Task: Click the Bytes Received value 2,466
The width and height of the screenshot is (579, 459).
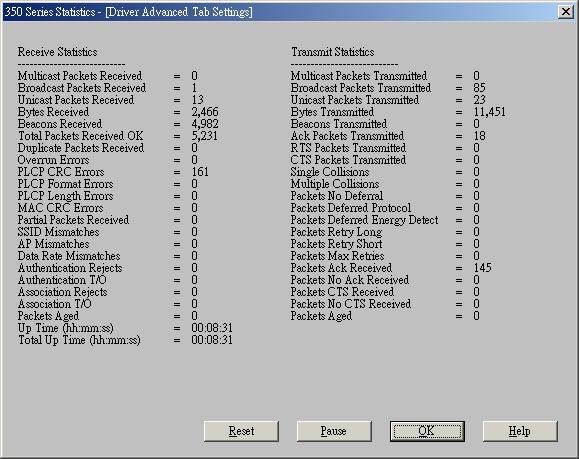Action: pyautogui.click(x=205, y=112)
